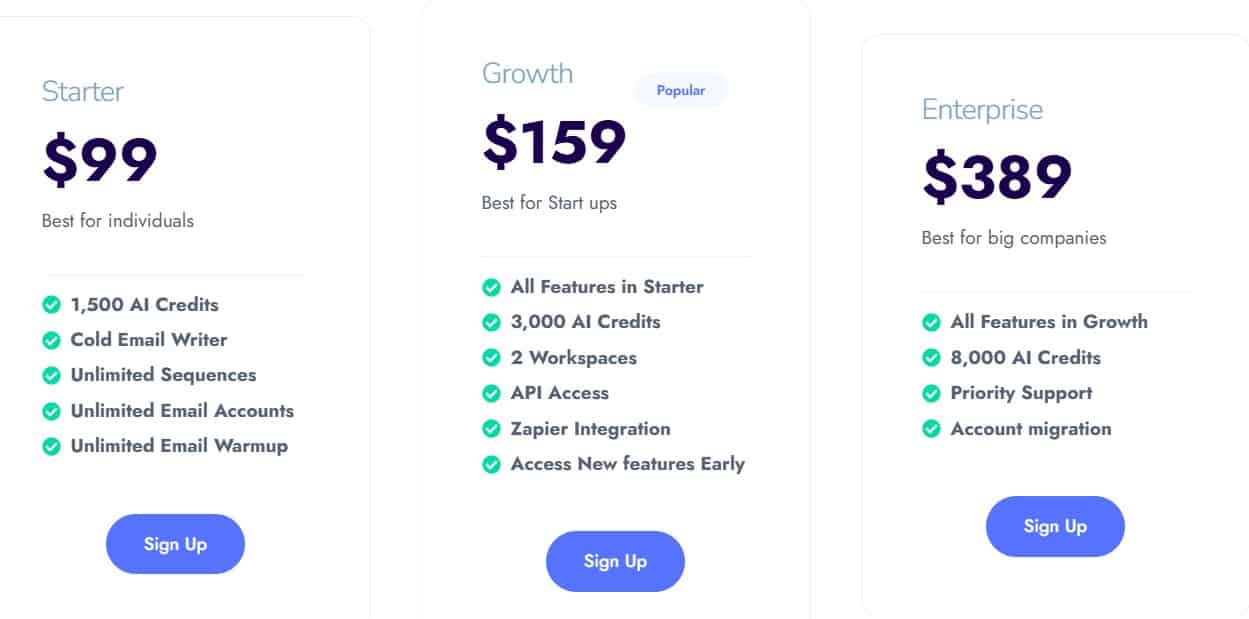Click the Access New features Early item
The image size is (1249, 619).
(627, 464)
